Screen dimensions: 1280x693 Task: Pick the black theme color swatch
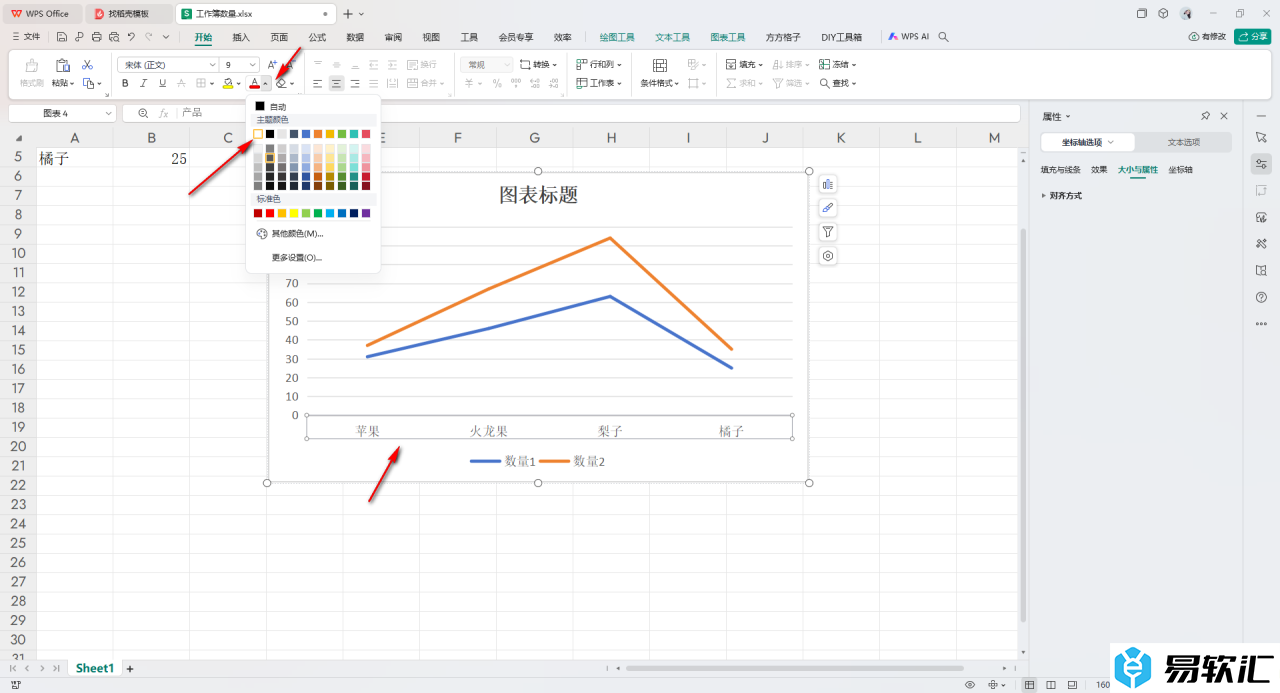[270, 133]
